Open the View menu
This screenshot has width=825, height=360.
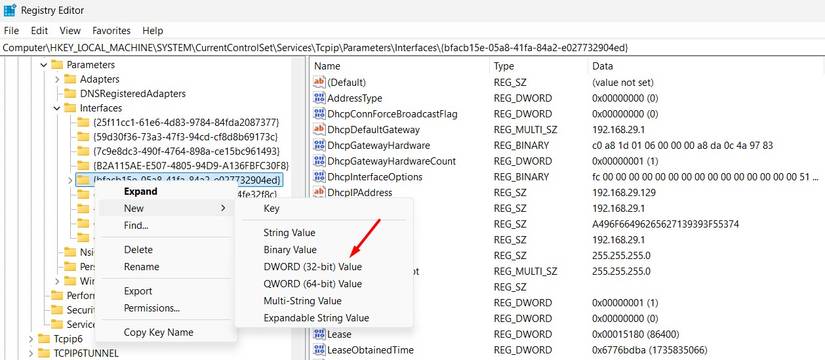[70, 31]
